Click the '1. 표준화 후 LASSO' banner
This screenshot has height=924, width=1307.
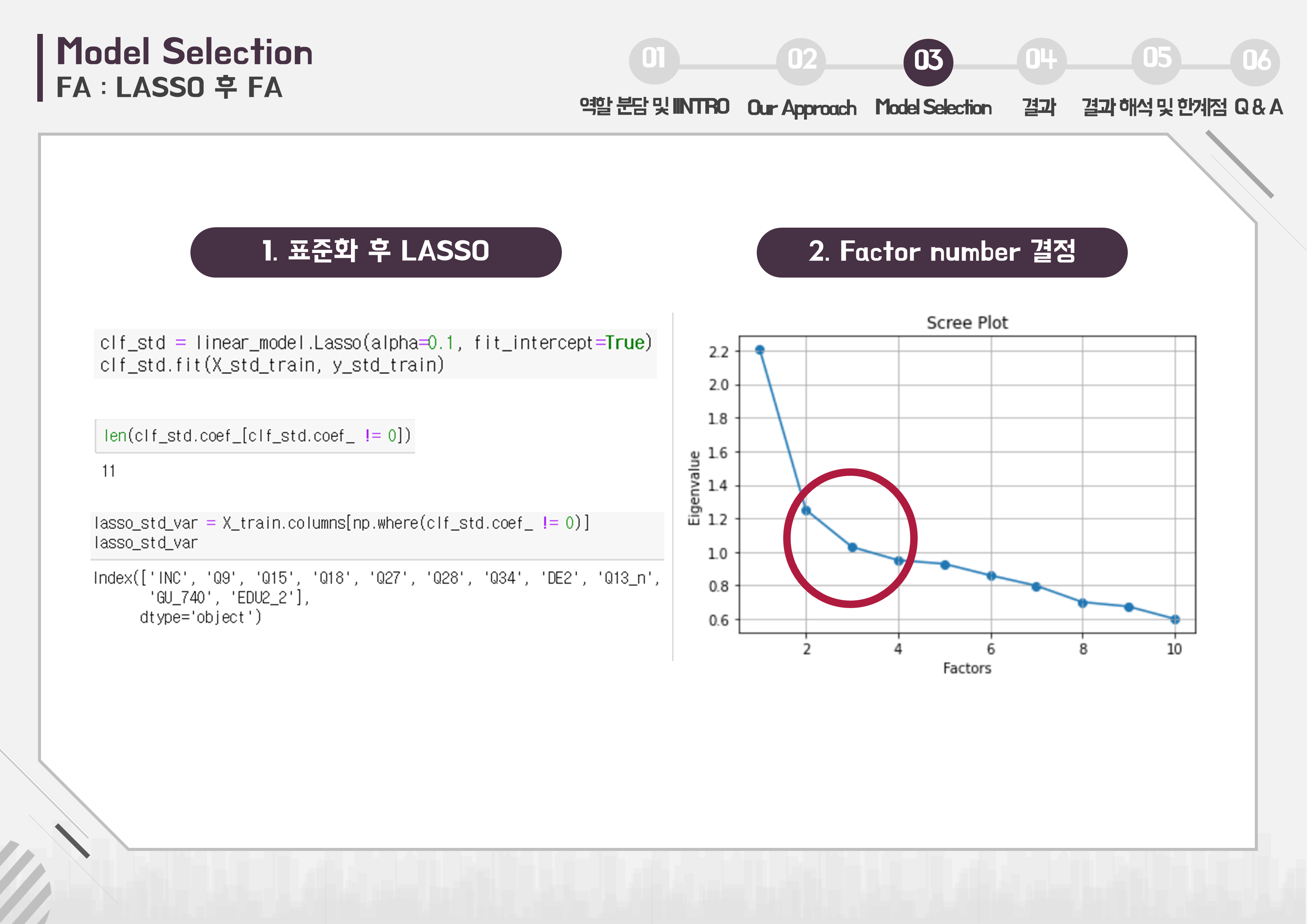coord(376,252)
